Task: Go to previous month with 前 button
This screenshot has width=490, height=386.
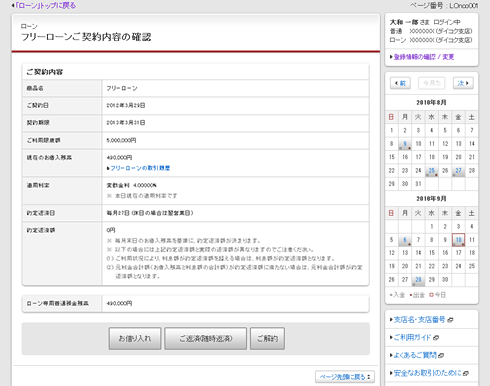Action: (400, 83)
